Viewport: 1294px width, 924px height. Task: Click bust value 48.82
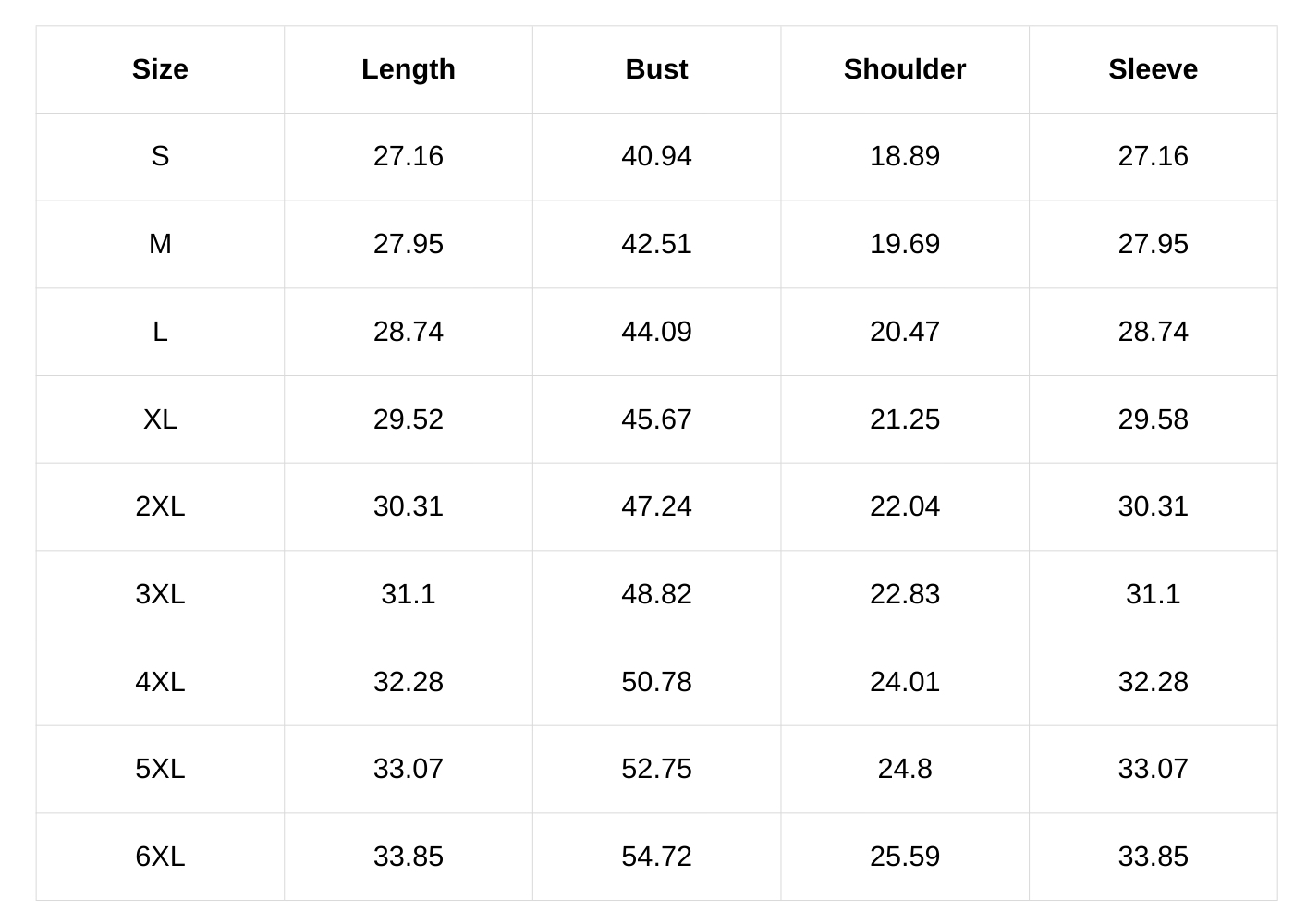tap(656, 594)
